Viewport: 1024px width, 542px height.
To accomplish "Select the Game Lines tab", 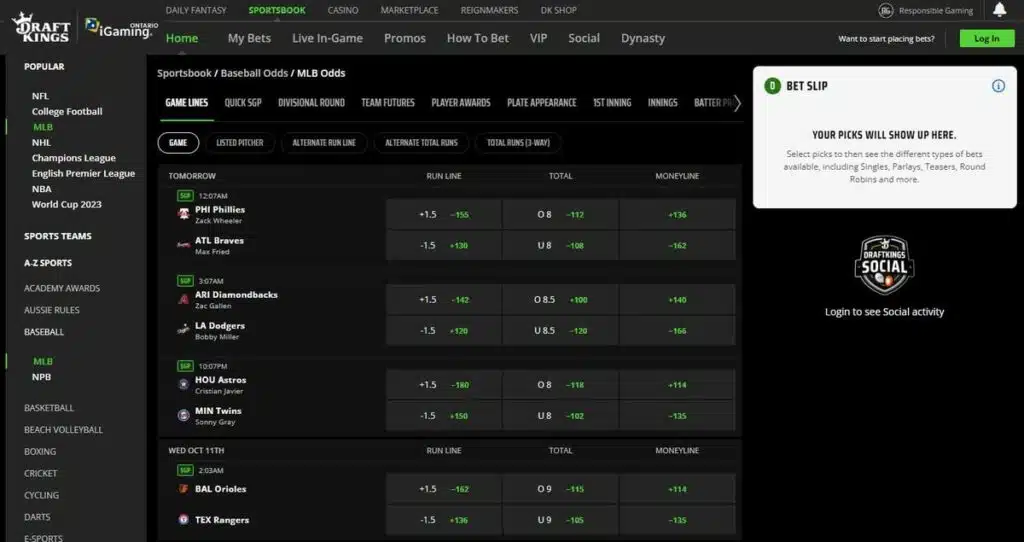I will [x=187, y=103].
